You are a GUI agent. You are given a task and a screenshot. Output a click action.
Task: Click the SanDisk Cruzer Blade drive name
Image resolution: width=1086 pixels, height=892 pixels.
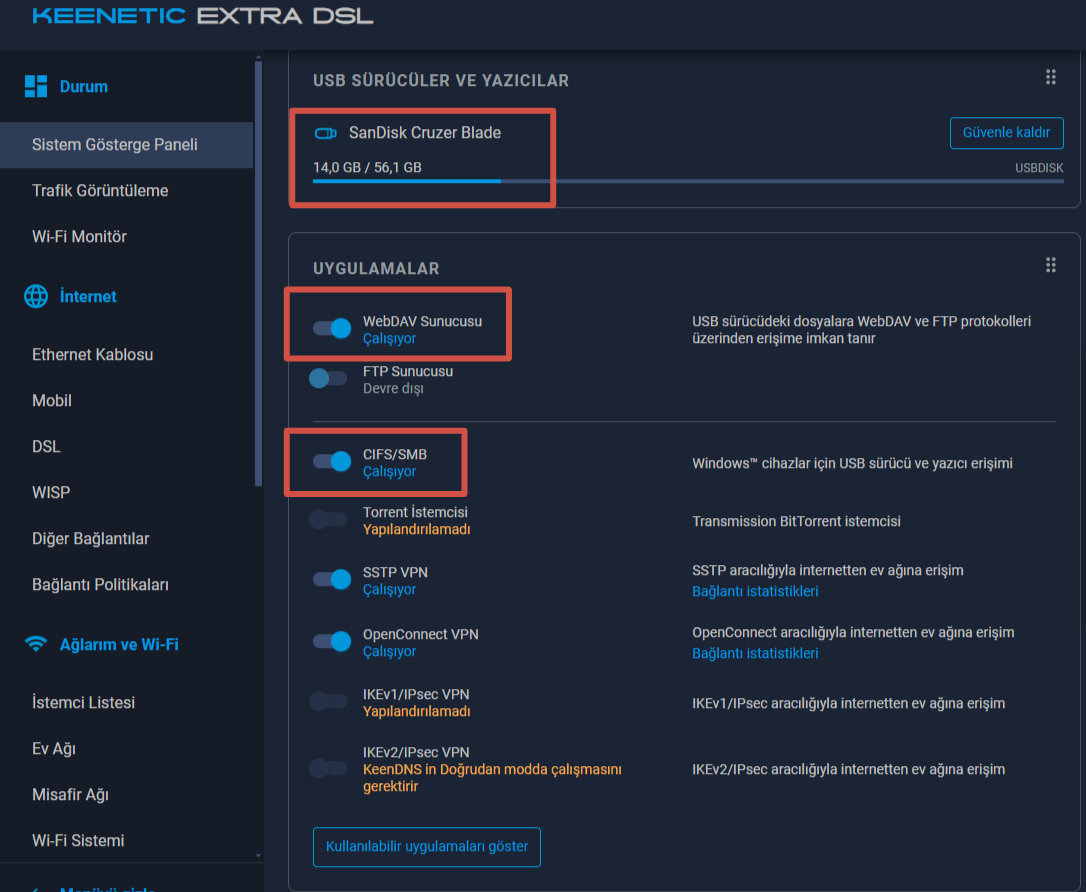click(x=425, y=133)
